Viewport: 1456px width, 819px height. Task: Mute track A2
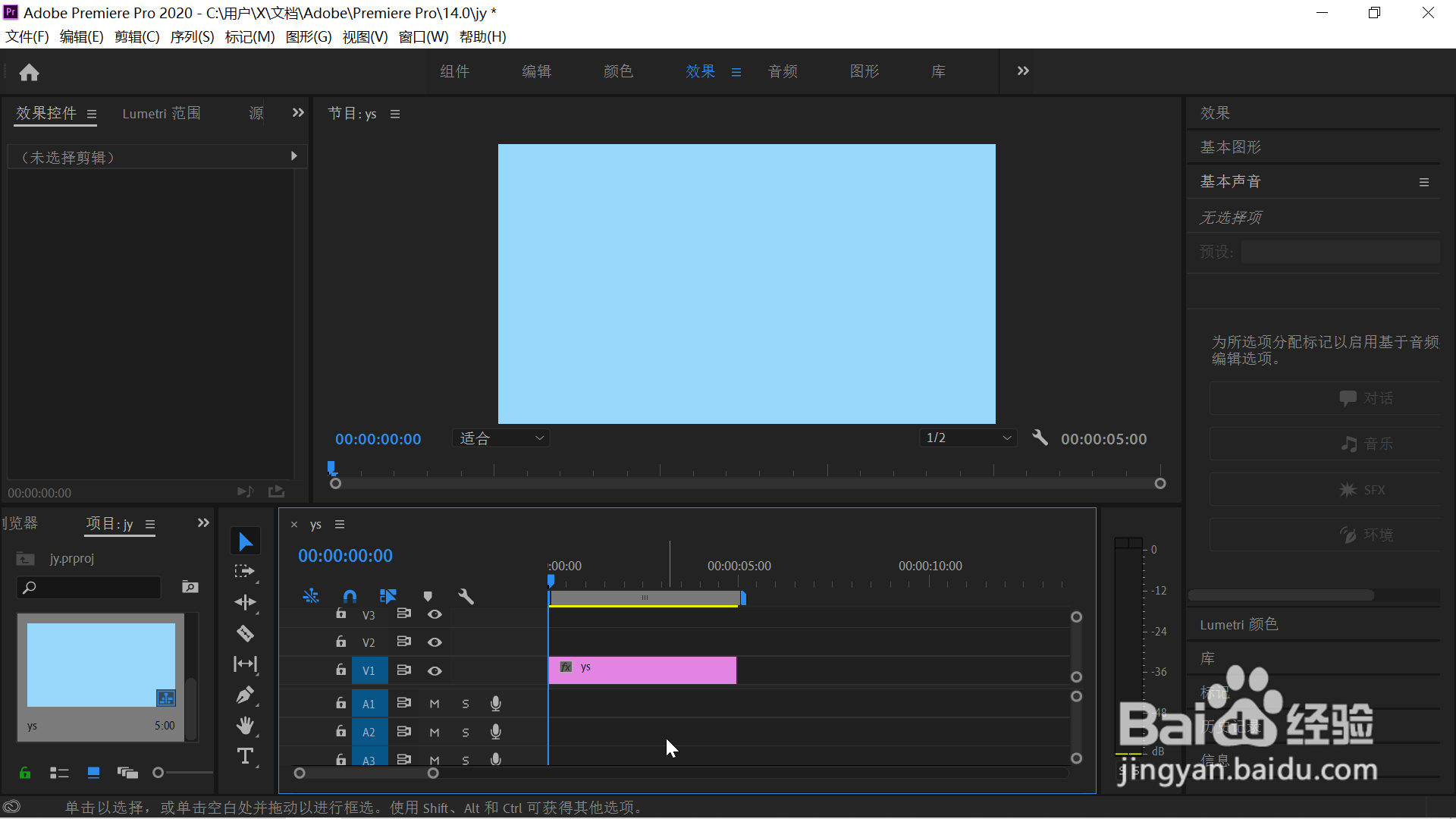pyautogui.click(x=435, y=733)
